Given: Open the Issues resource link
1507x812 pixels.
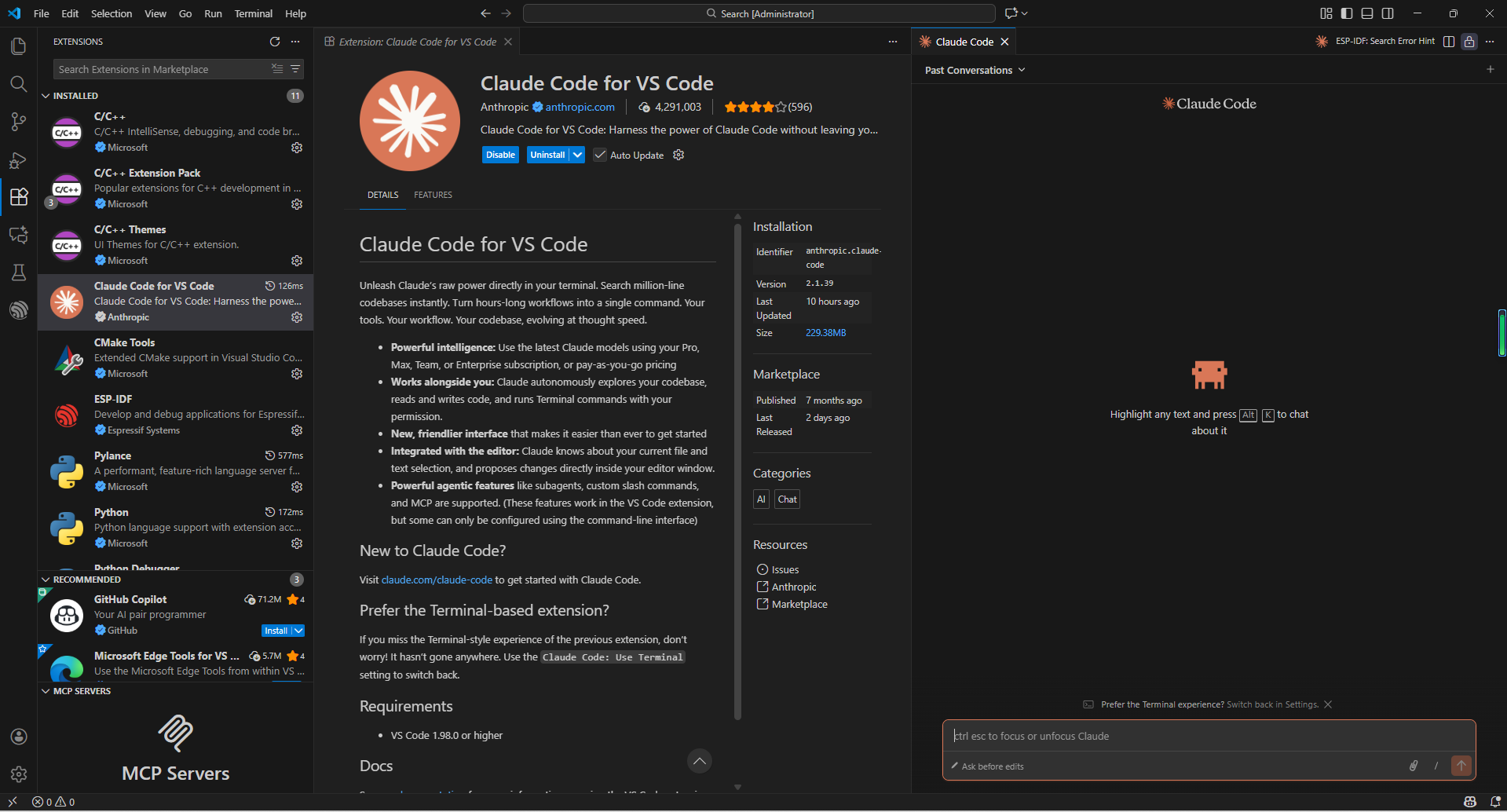Looking at the screenshot, I should [785, 569].
